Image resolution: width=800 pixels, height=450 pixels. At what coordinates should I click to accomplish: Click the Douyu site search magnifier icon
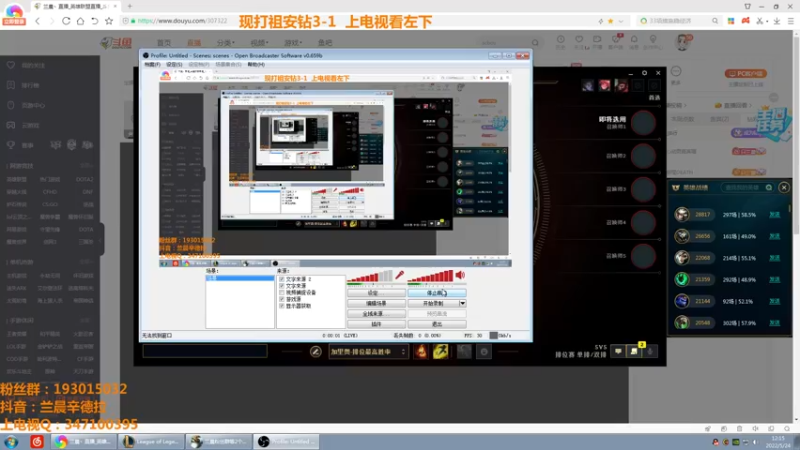click(x=535, y=43)
